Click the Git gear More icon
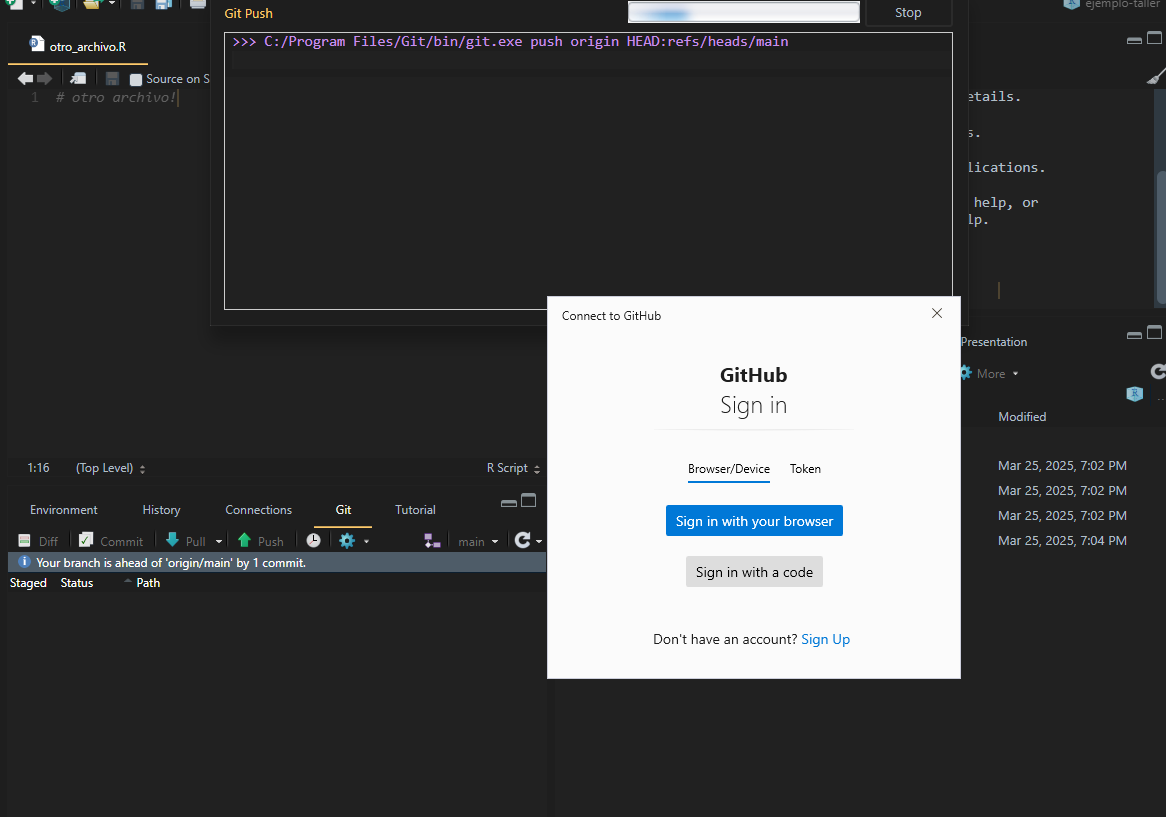 [347, 540]
